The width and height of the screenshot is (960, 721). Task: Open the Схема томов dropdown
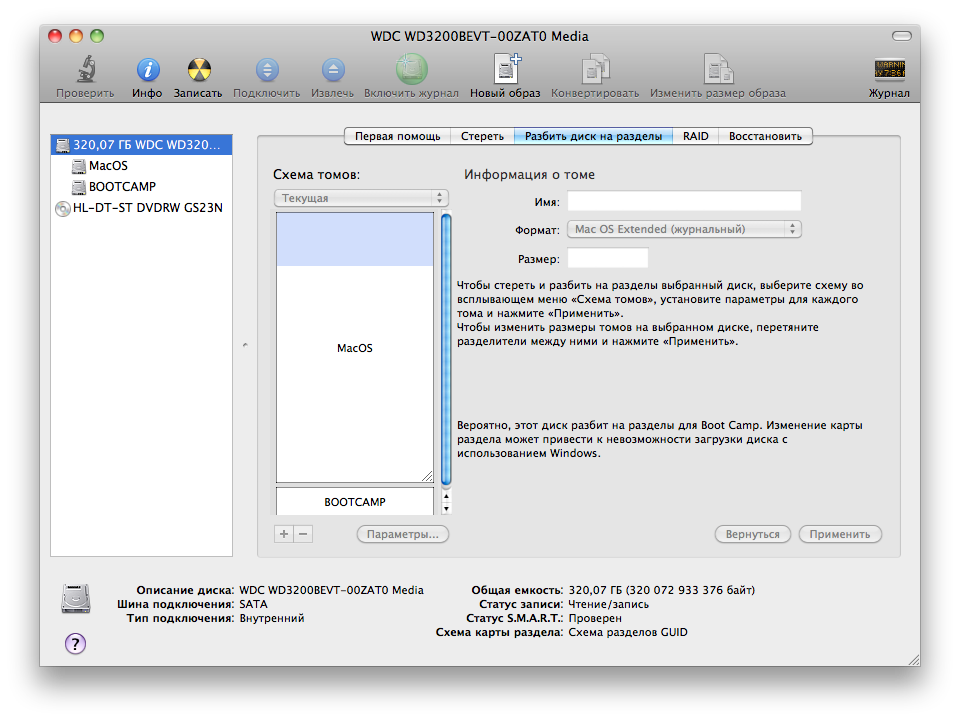coord(361,198)
